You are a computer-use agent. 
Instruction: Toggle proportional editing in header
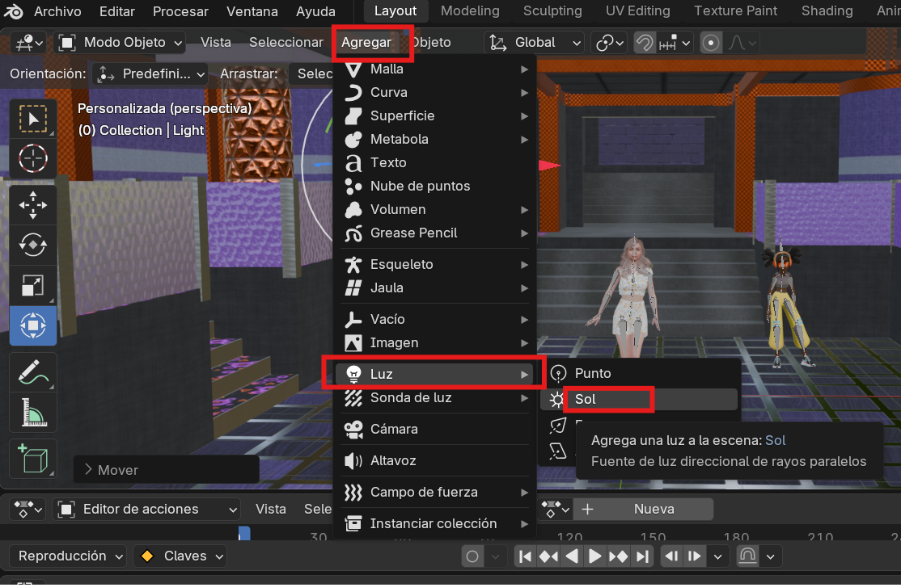(x=711, y=43)
